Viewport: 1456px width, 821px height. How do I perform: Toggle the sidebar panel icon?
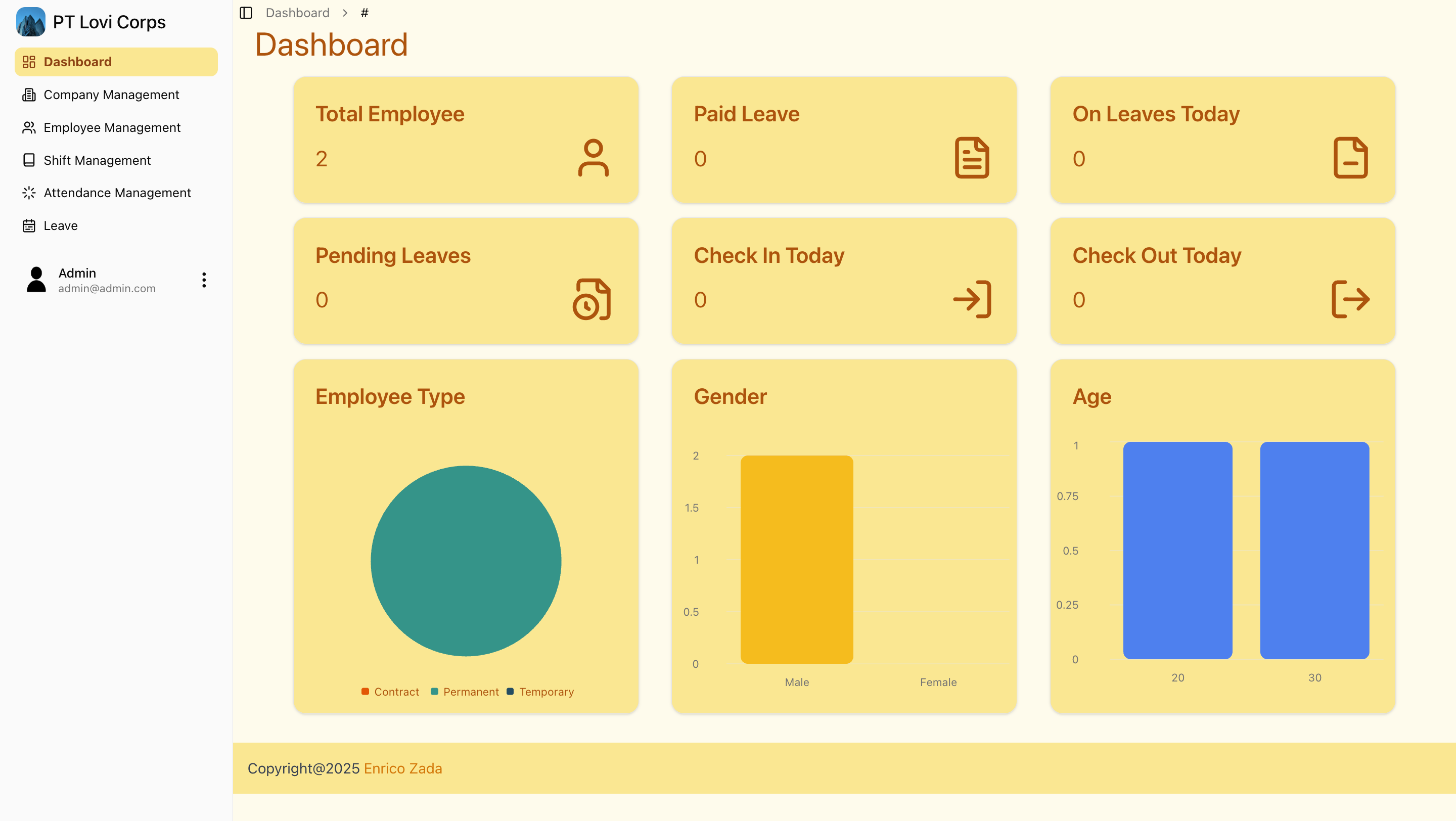click(x=245, y=13)
